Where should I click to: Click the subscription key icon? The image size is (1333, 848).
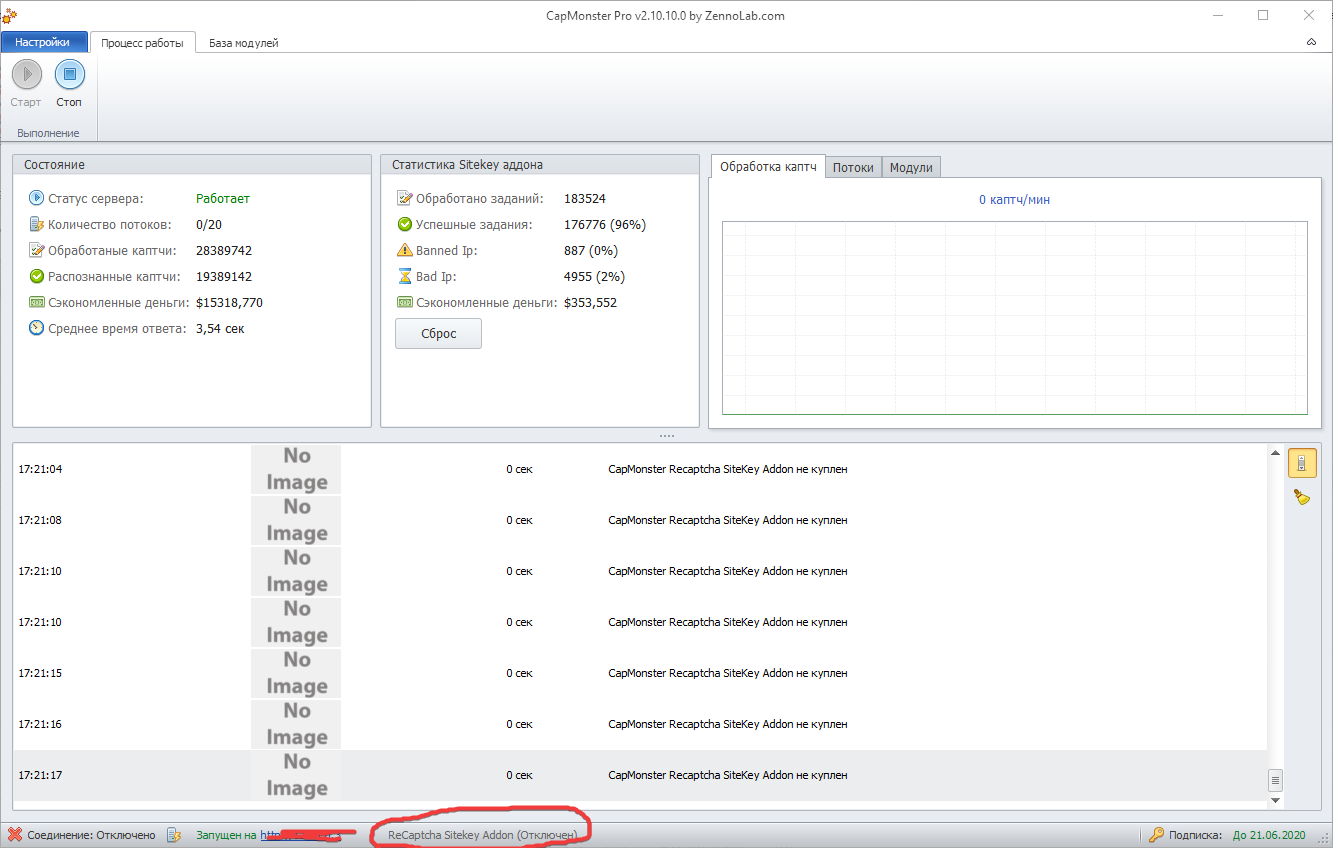[x=1156, y=834]
